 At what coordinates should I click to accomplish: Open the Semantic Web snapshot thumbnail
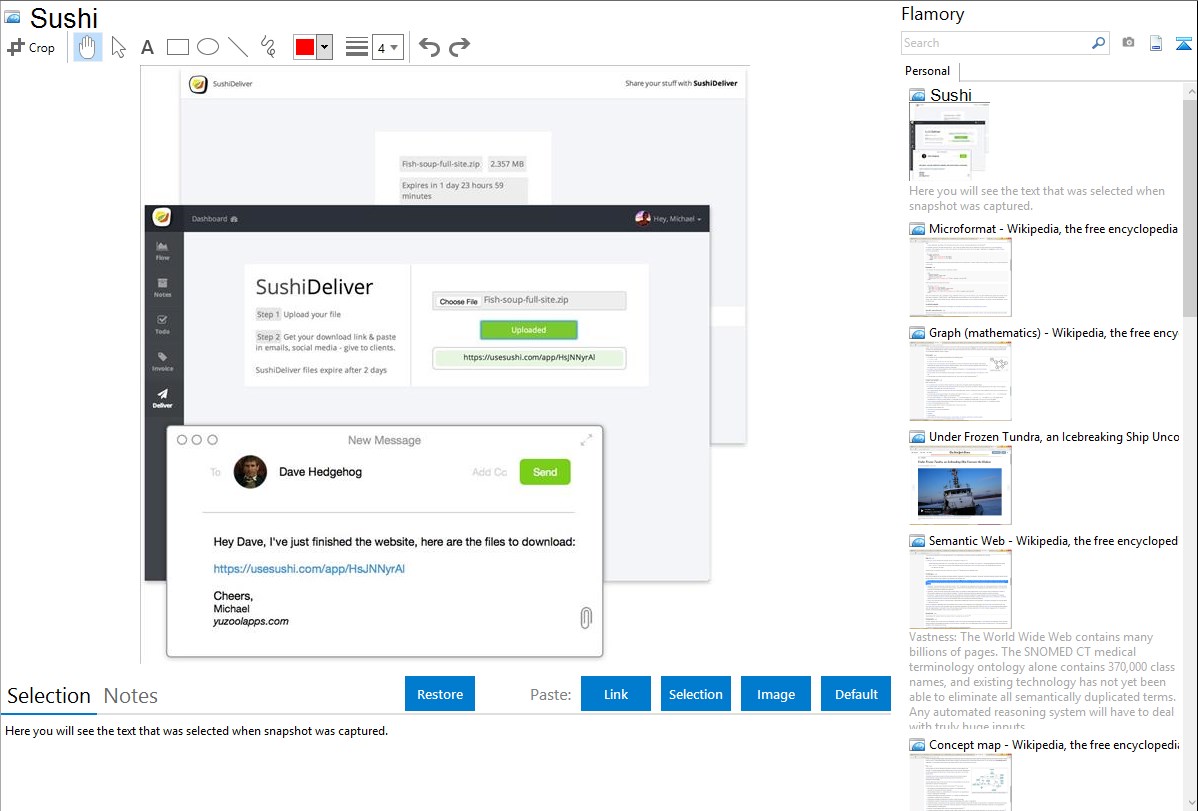(x=960, y=589)
